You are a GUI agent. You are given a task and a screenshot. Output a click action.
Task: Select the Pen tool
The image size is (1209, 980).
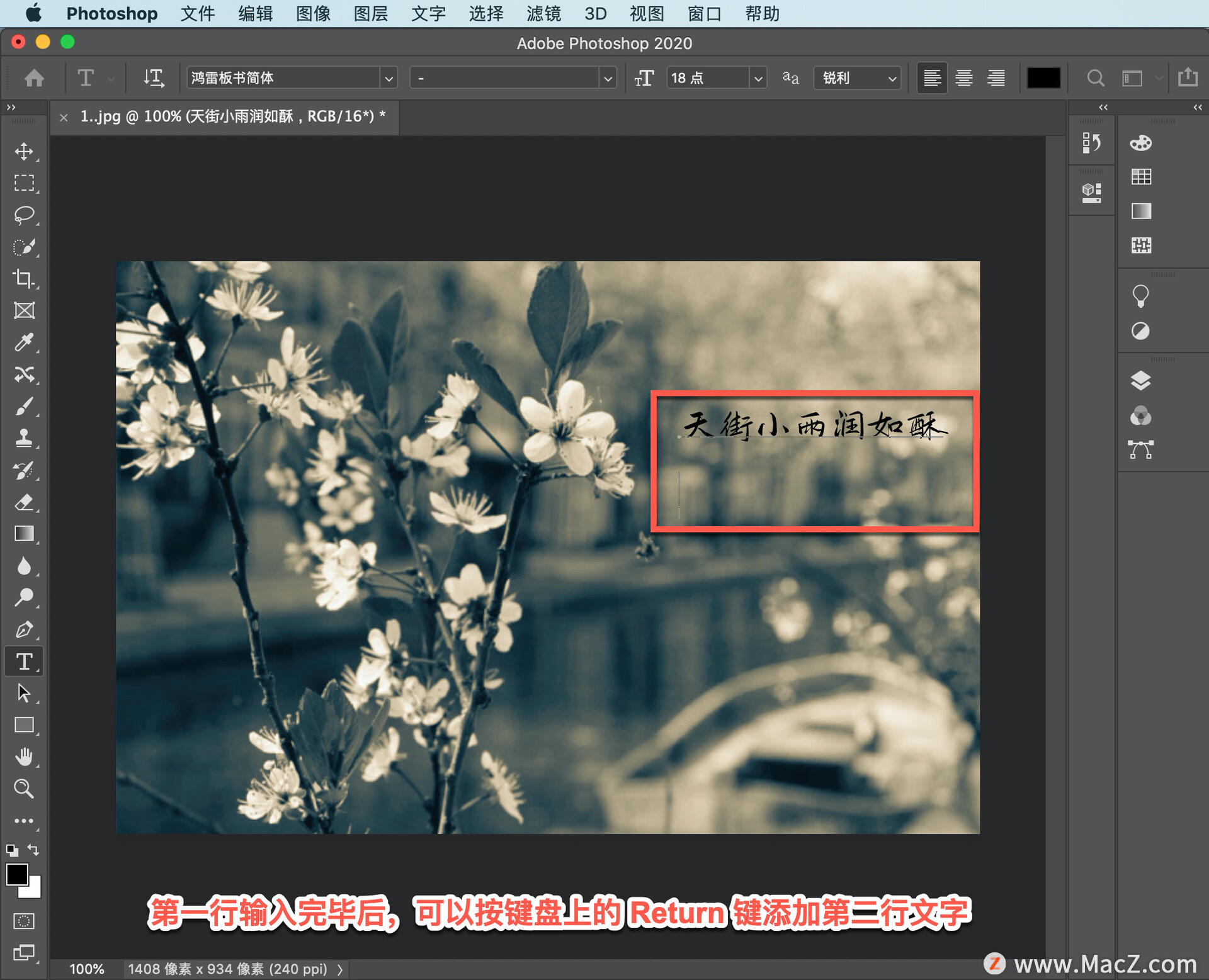[x=24, y=630]
